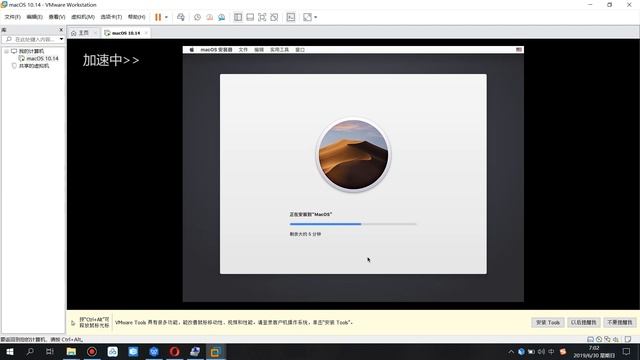640x360 pixels.
Task: Click the 不要提醒我 button
Action: [x=620, y=322]
